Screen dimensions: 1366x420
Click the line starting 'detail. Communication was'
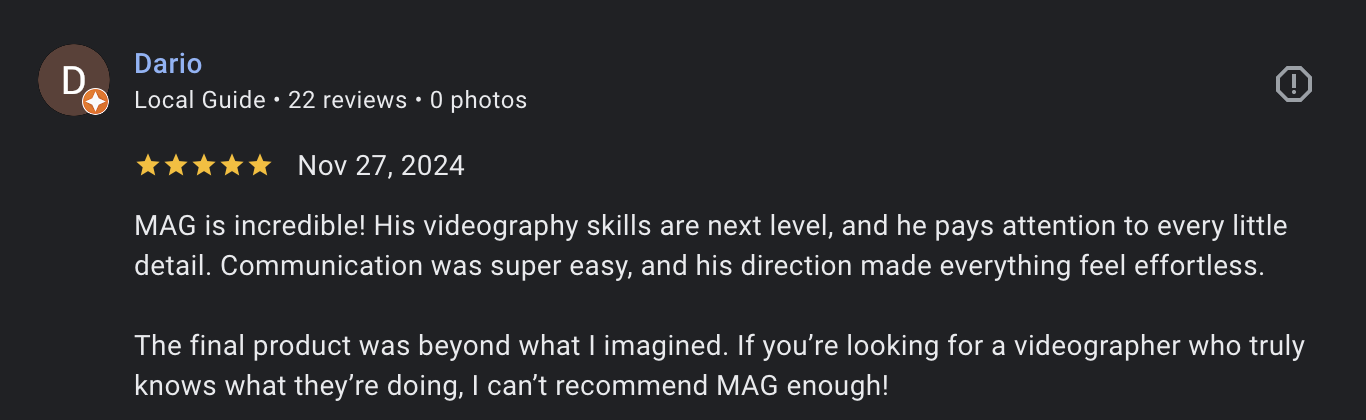click(700, 267)
